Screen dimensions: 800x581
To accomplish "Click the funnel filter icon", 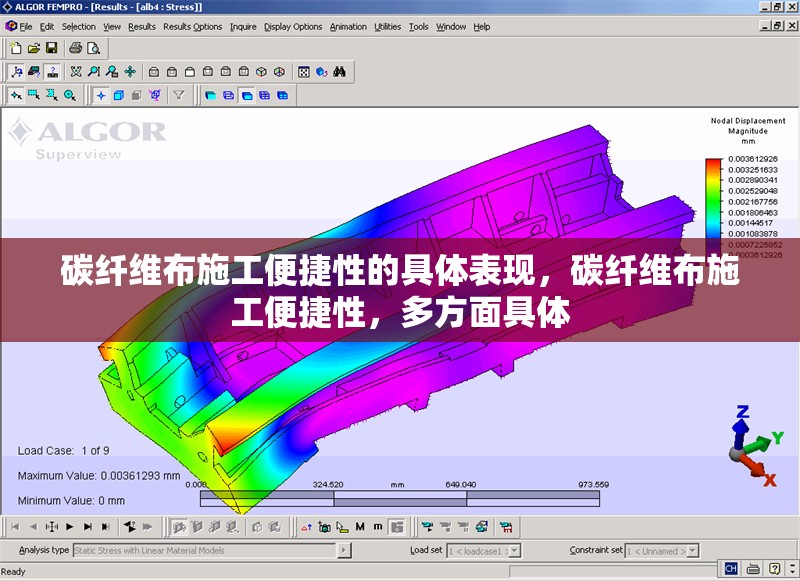I will click(x=179, y=95).
